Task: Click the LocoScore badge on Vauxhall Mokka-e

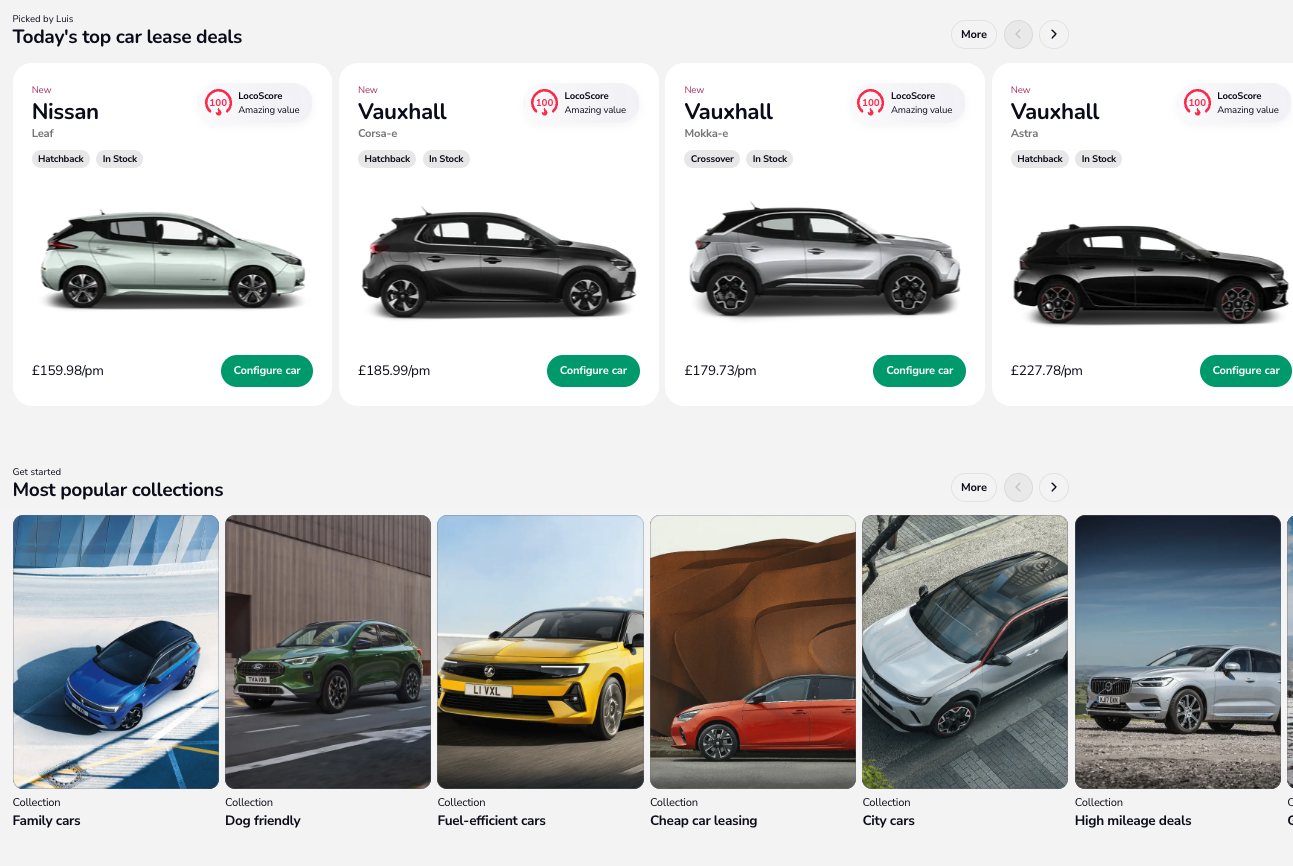Action: pyautogui.click(x=909, y=103)
